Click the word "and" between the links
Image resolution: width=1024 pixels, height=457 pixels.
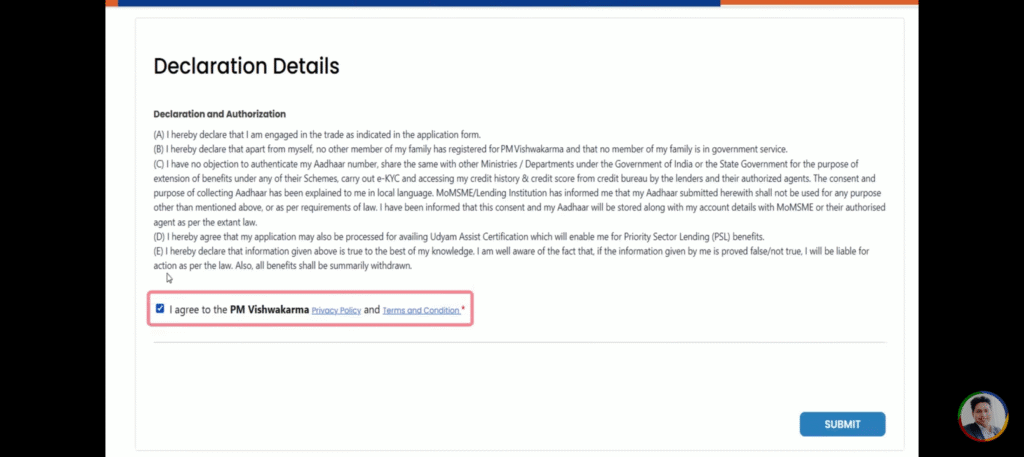(x=372, y=310)
